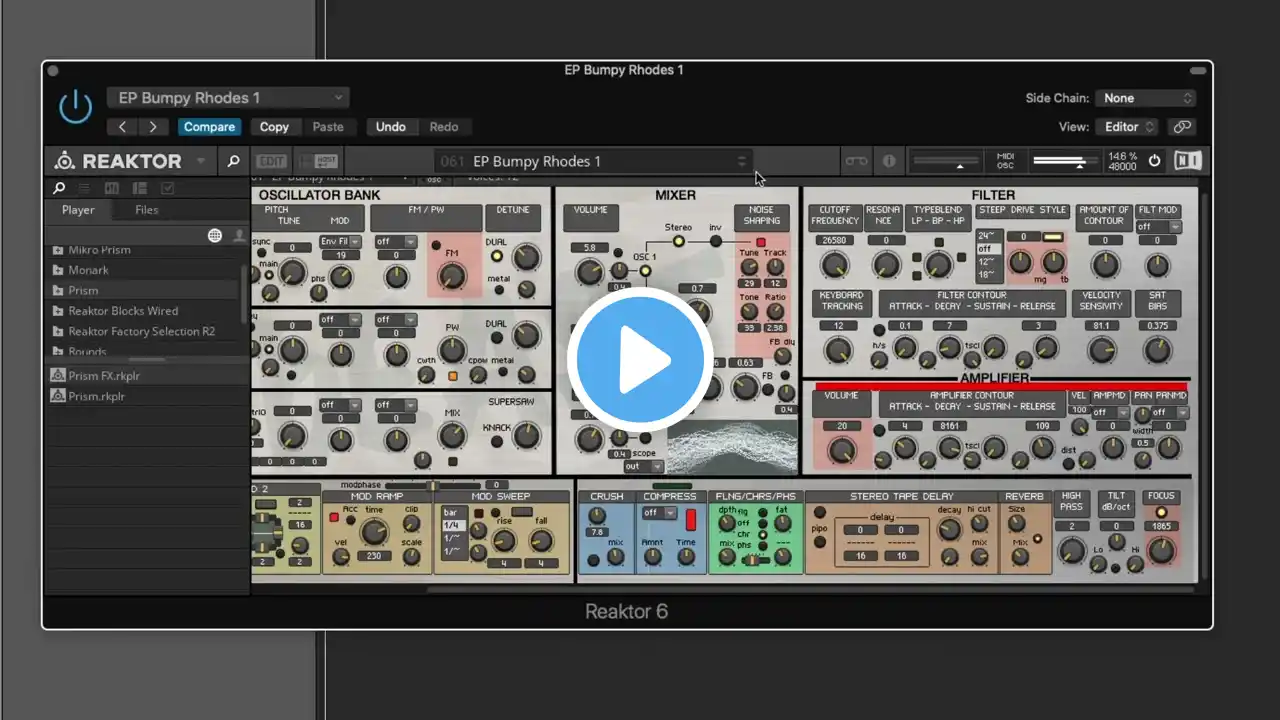Click the Paste button
1280x720 pixels.
328,127
